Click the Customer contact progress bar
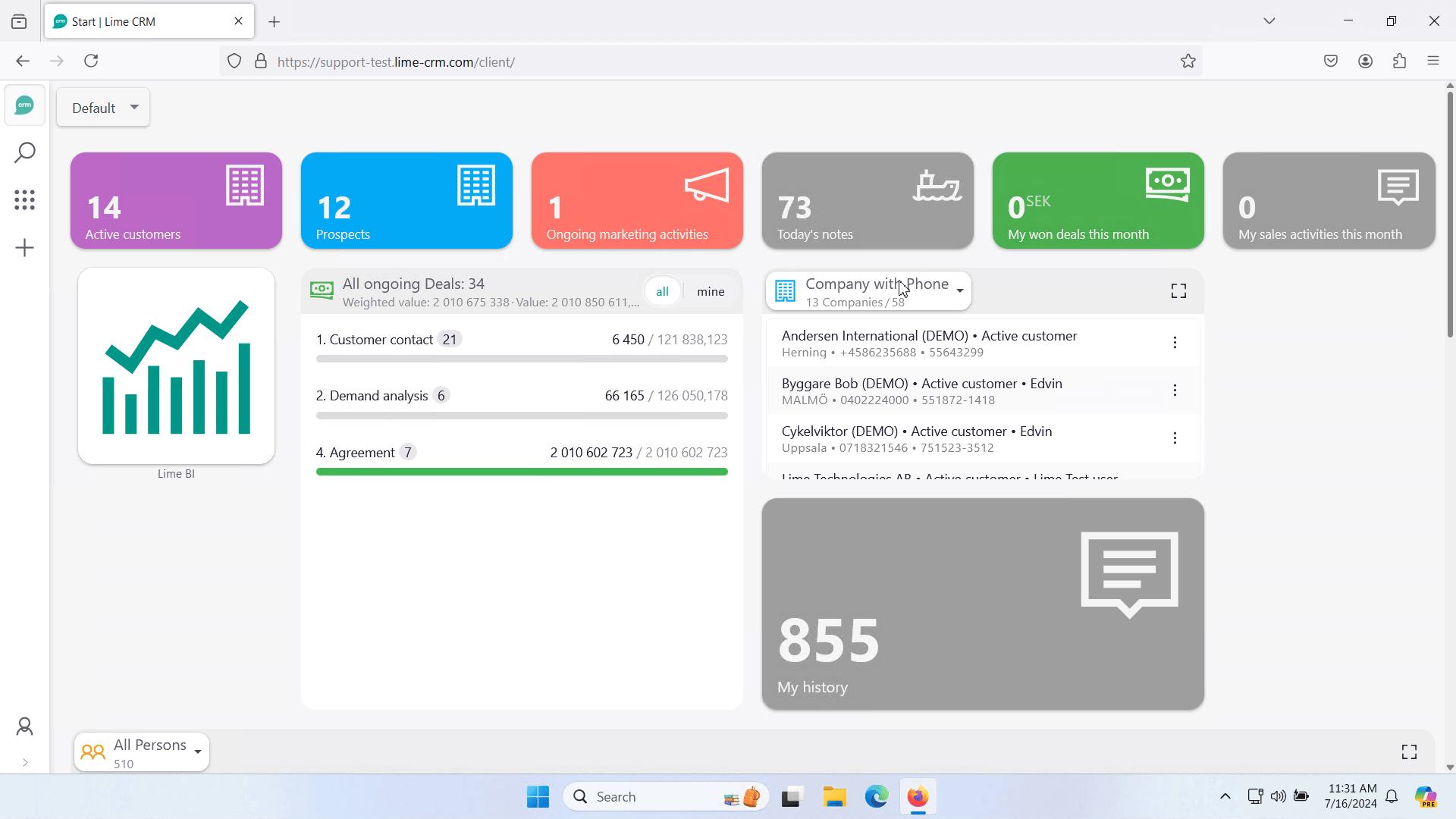 tap(522, 359)
